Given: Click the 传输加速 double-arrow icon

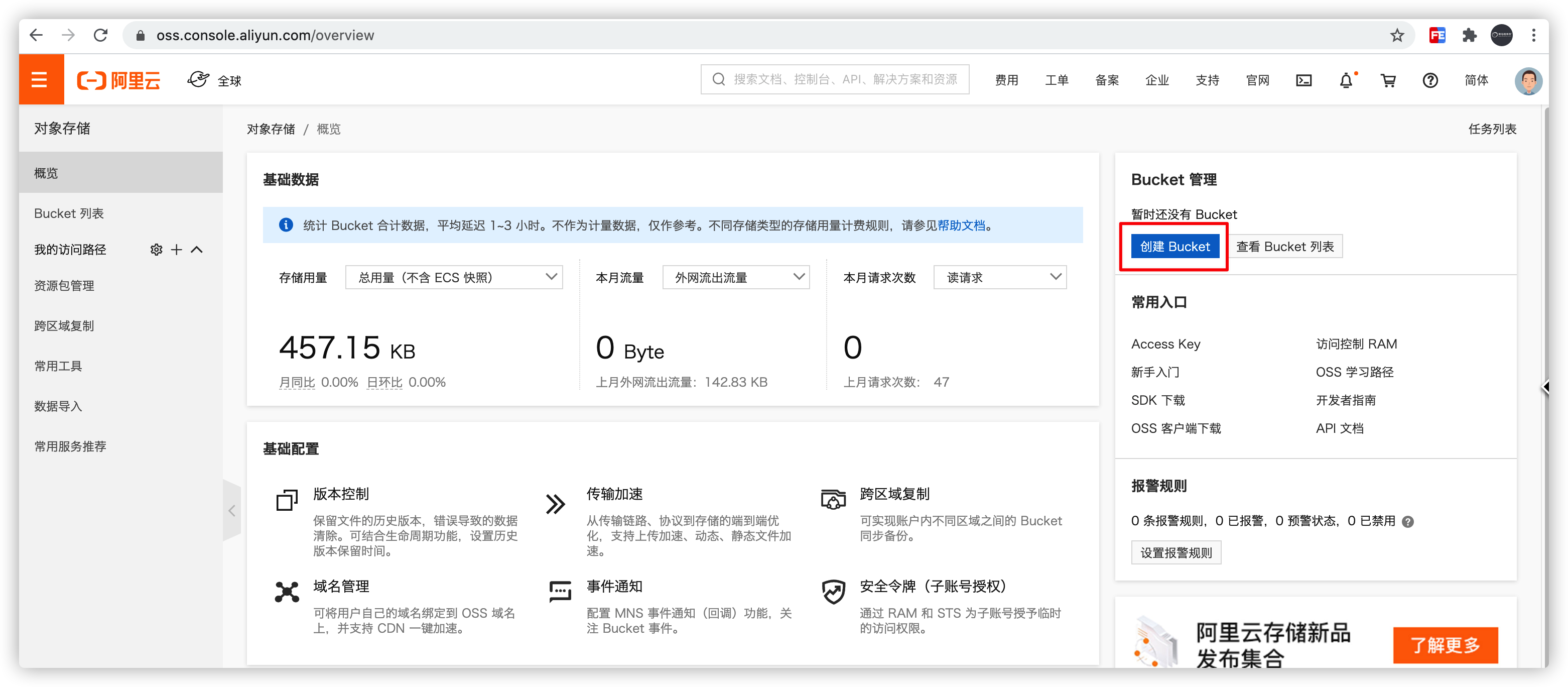Looking at the screenshot, I should 555,503.
